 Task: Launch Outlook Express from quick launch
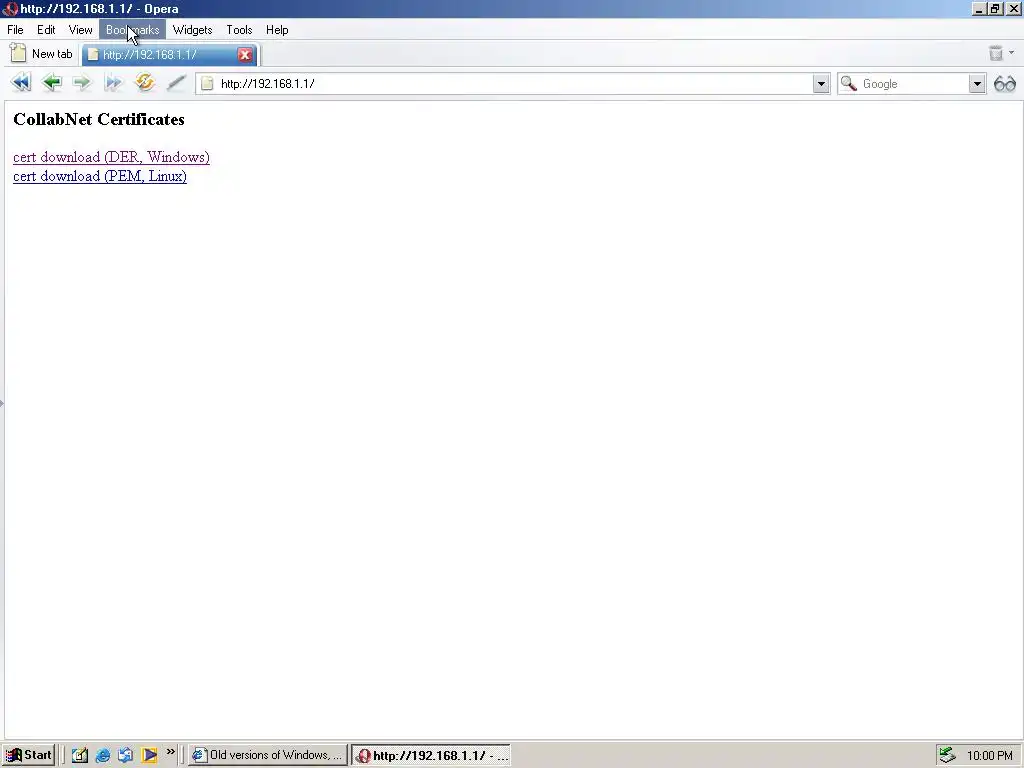click(x=125, y=755)
